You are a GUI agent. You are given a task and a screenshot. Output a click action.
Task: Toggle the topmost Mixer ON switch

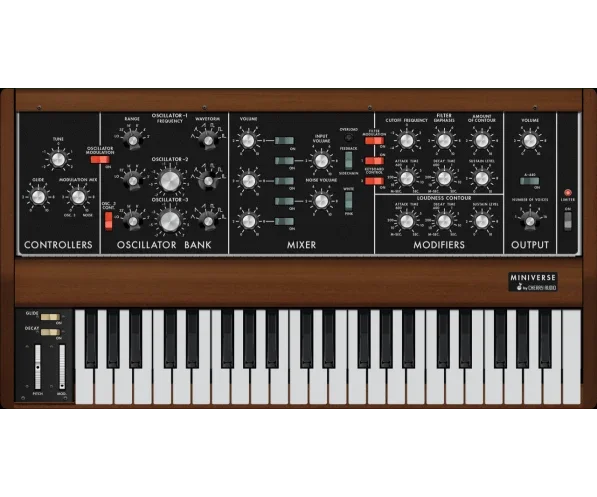coord(284,141)
